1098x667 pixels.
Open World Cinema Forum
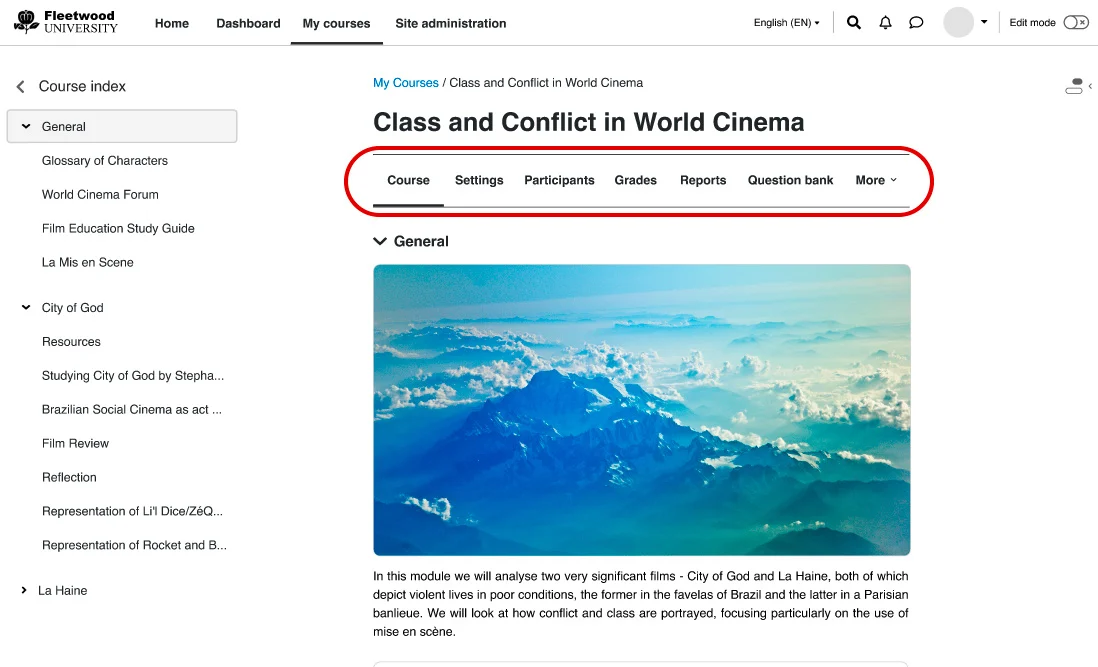[100, 195]
